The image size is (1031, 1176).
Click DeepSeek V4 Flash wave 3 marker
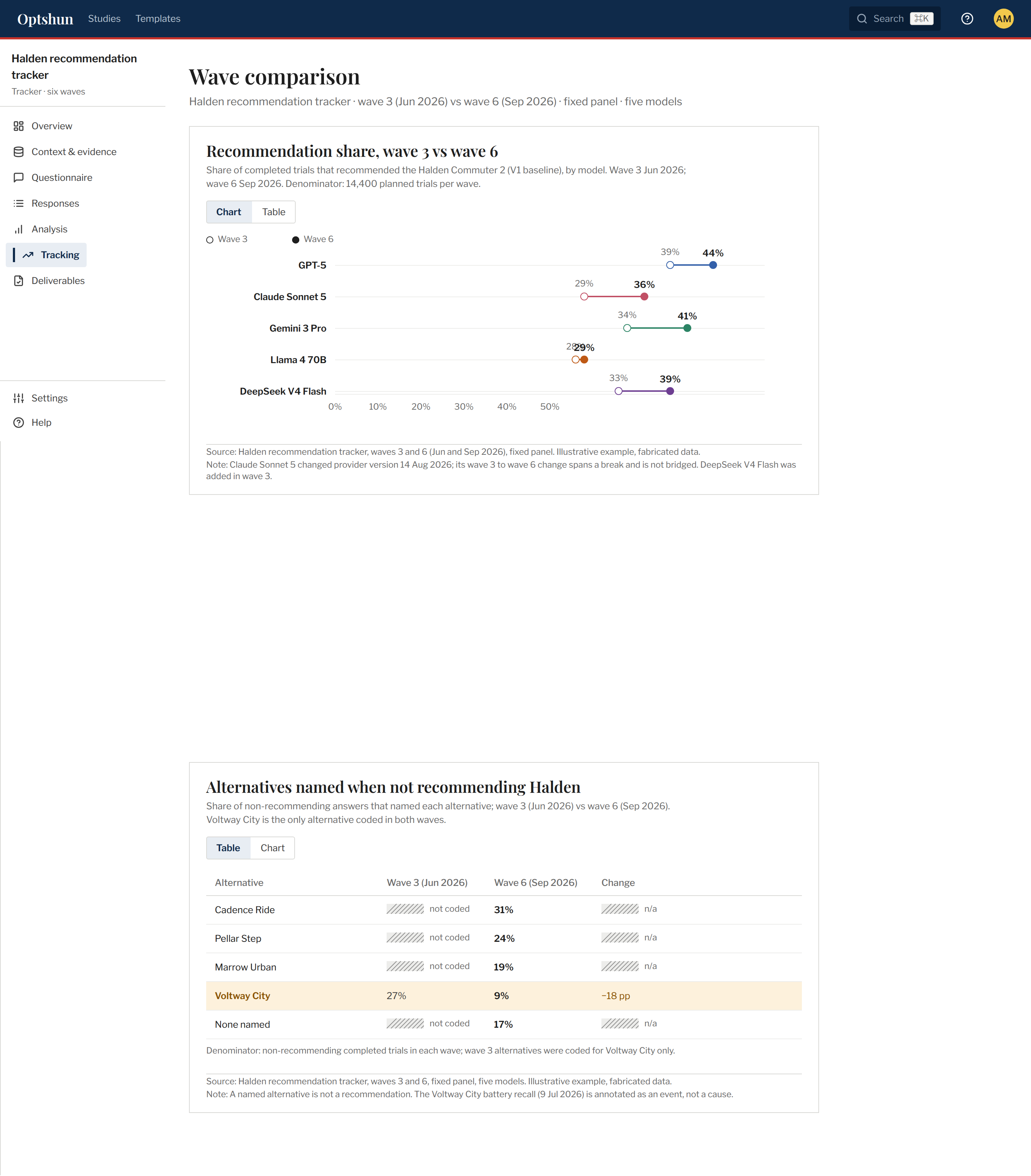click(619, 391)
